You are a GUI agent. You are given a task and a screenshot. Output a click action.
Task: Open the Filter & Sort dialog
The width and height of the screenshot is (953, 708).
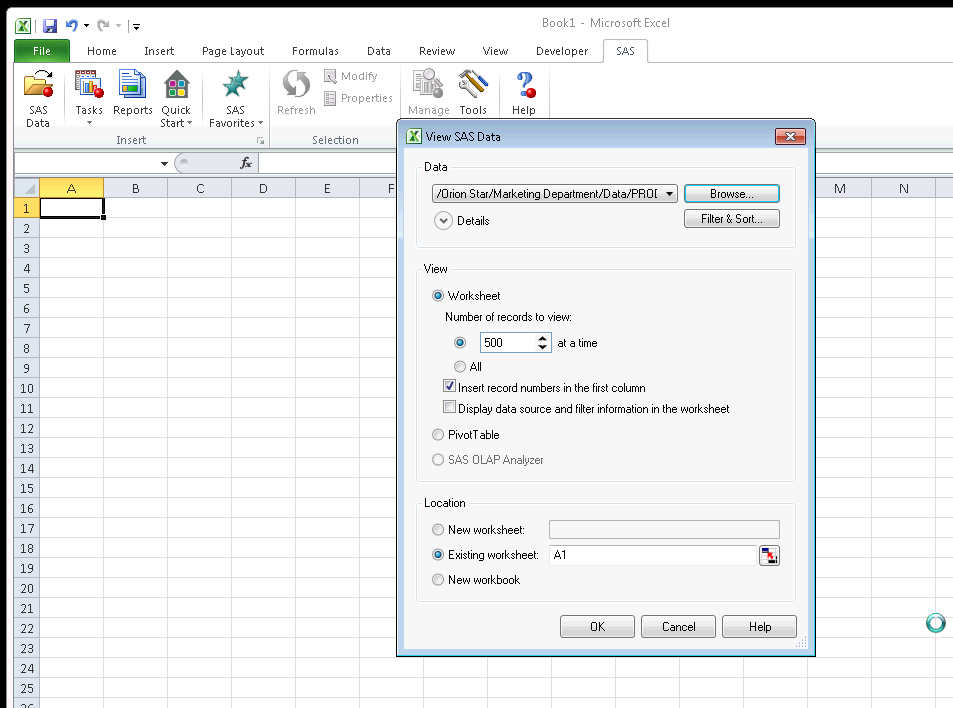click(x=731, y=218)
